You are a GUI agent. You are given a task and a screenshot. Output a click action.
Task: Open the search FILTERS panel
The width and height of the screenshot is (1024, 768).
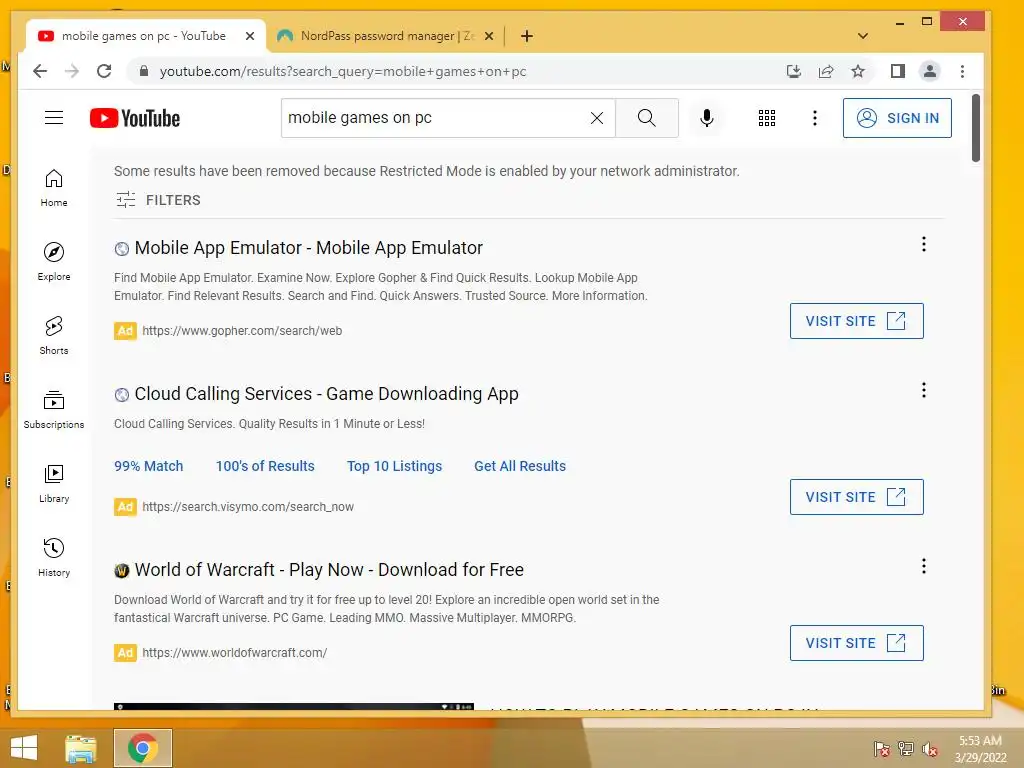158,200
